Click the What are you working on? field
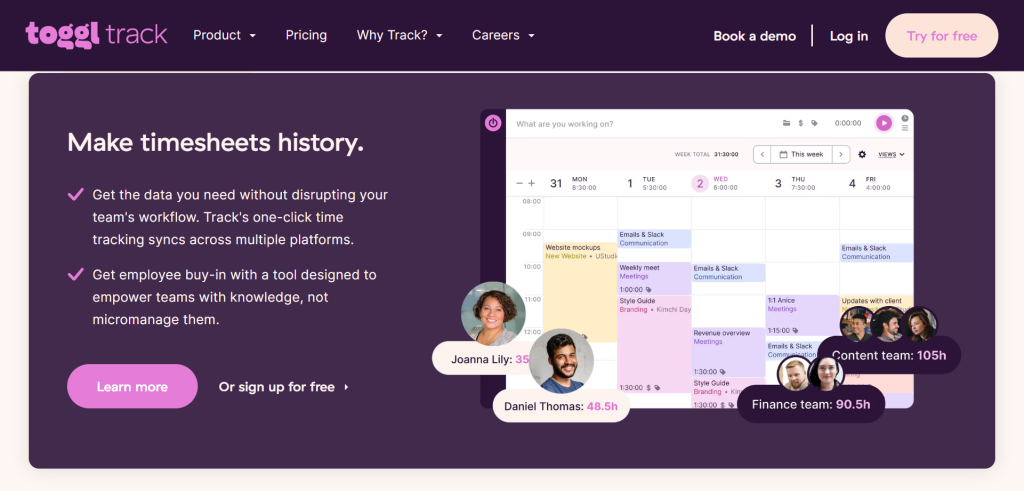Image resolution: width=1024 pixels, height=491 pixels. (565, 123)
